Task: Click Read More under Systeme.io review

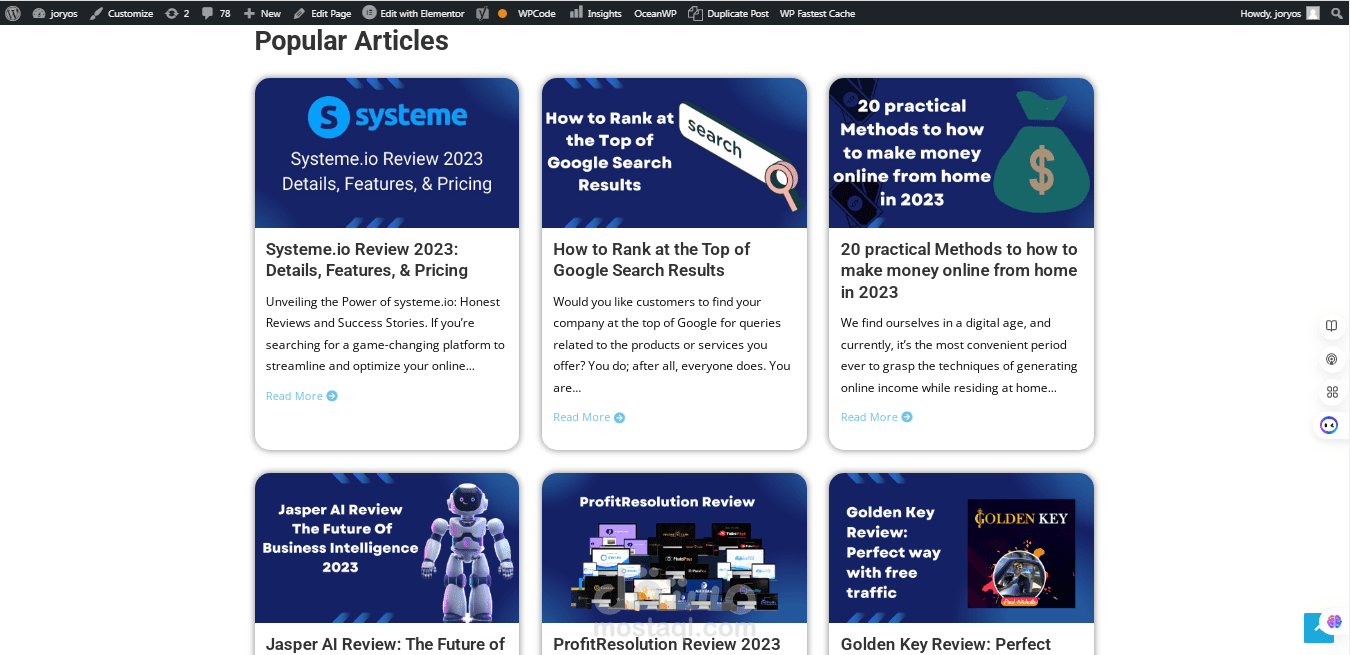Action: [302, 396]
